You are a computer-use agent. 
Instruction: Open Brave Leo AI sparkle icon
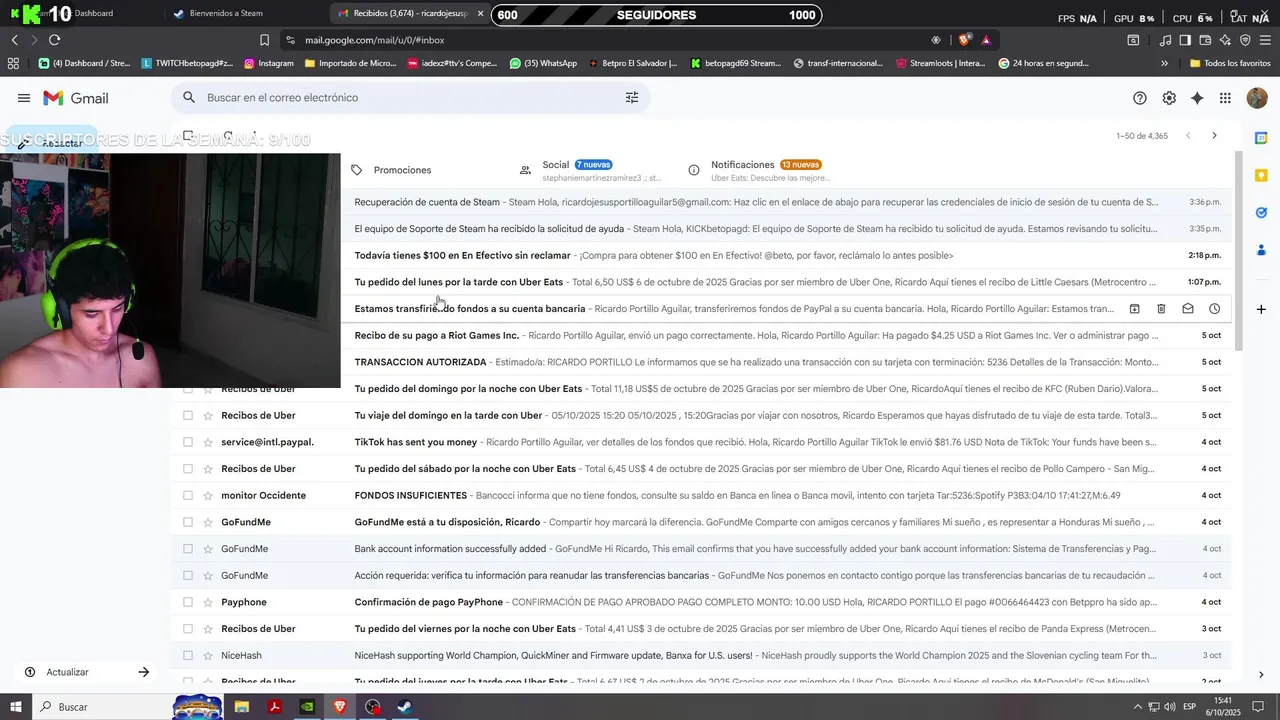tap(1225, 40)
